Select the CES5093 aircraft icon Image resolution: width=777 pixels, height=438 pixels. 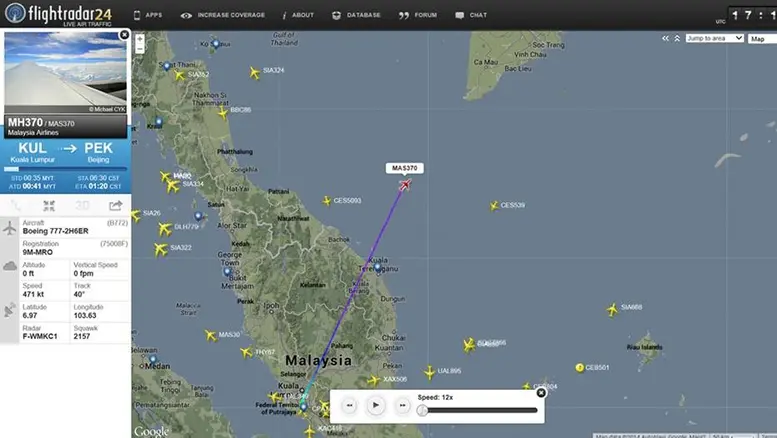[327, 201]
